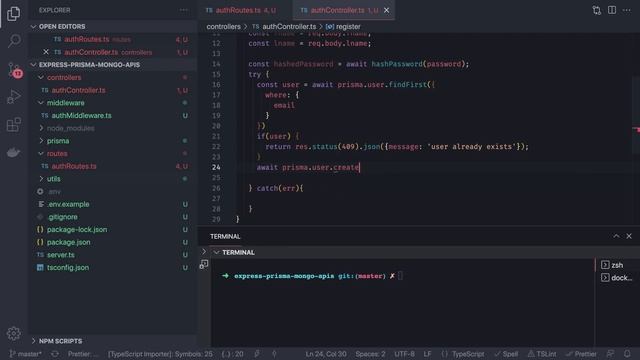Screen dimensions: 640x360
Task: Click Spell checker status item
Action: pos(506,354)
